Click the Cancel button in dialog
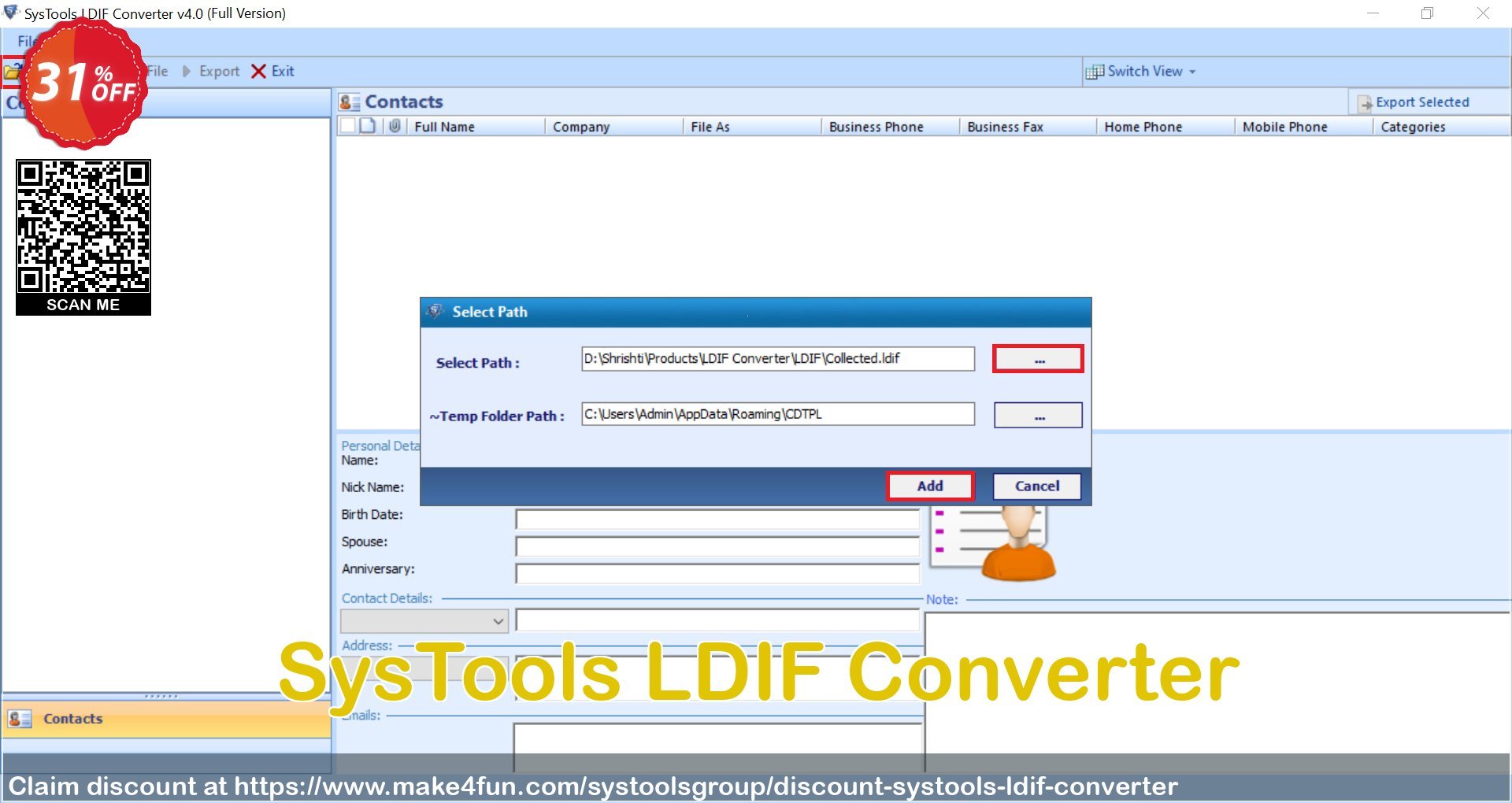 pos(1037,486)
